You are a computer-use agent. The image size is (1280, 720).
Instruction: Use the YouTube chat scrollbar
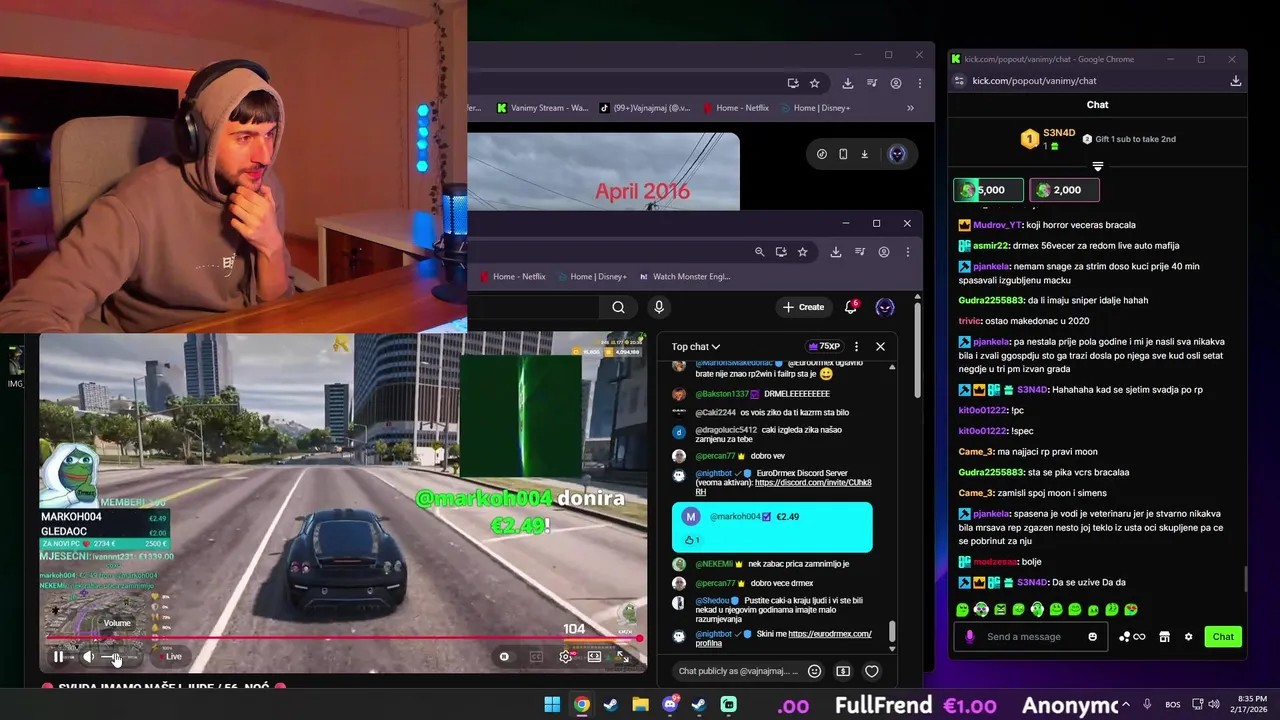click(x=892, y=632)
